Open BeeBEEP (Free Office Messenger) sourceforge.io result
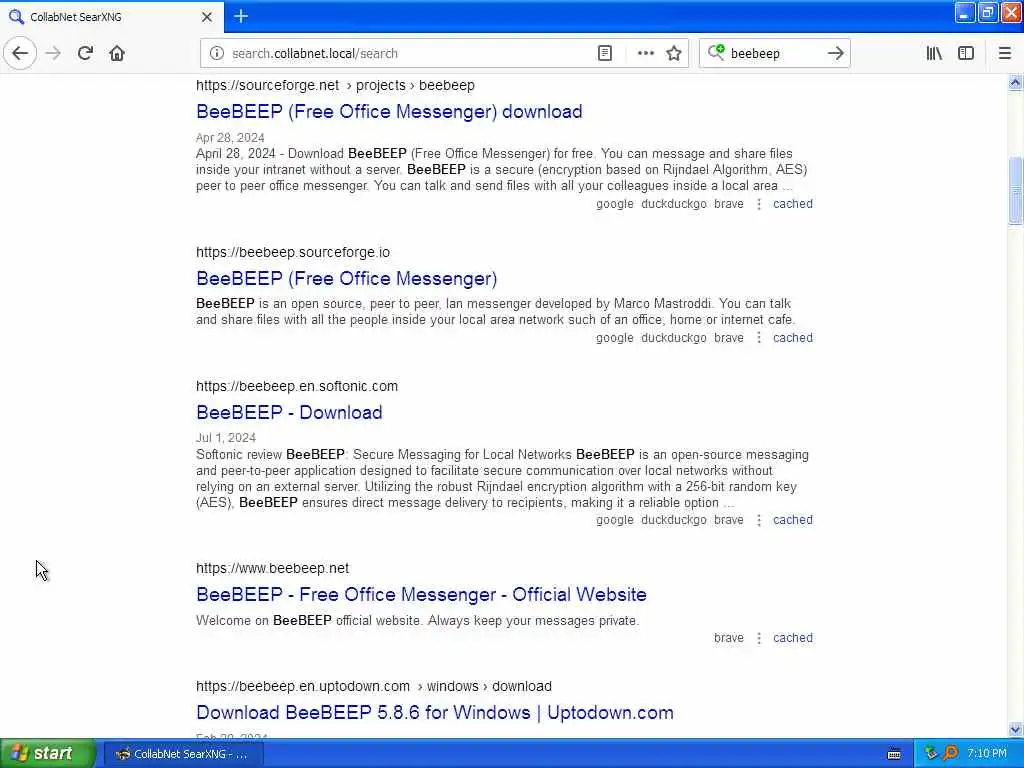Screen dimensions: 1024x768 (x=346, y=279)
